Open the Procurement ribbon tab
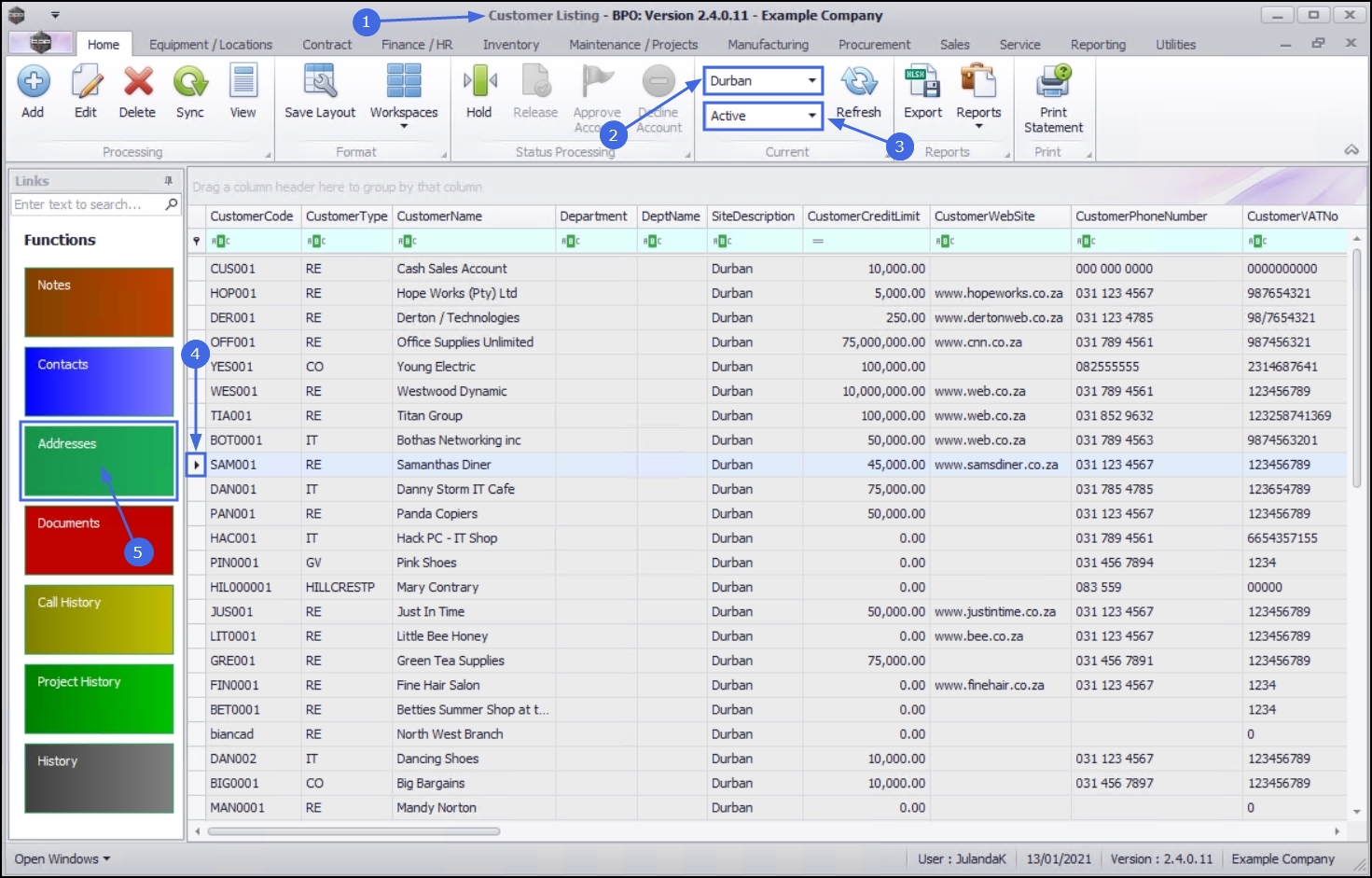 coord(874,45)
